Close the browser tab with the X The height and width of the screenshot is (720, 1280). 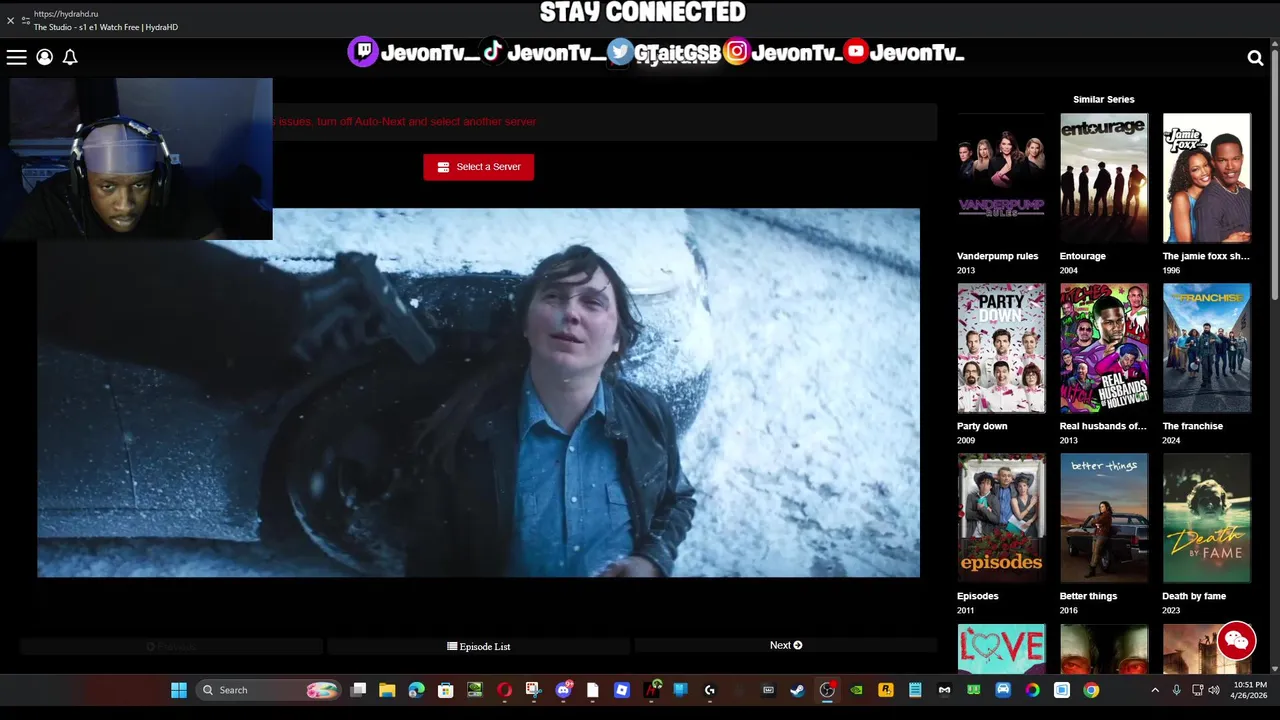tap(10, 20)
